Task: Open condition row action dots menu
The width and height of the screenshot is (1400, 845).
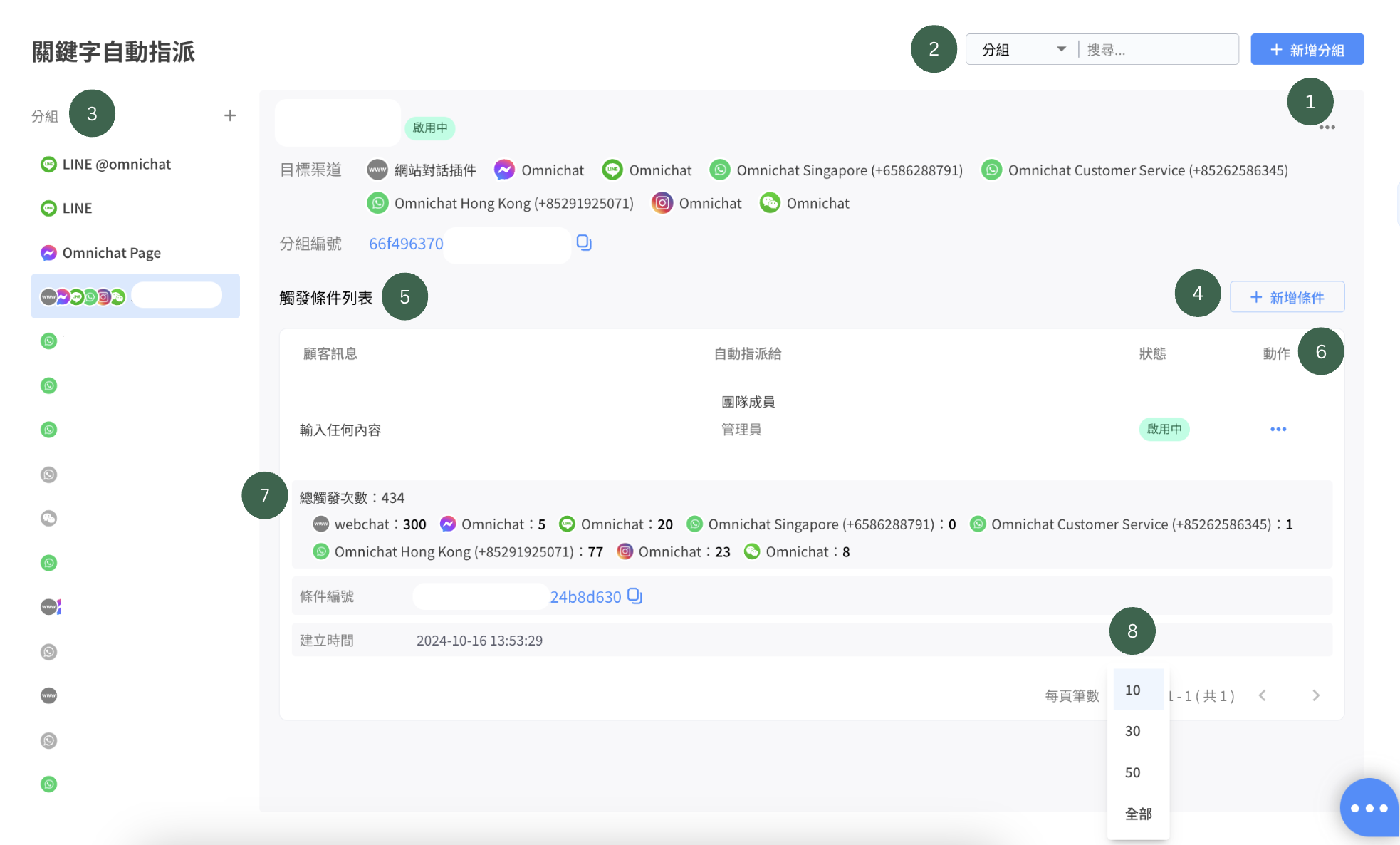Action: [1278, 429]
